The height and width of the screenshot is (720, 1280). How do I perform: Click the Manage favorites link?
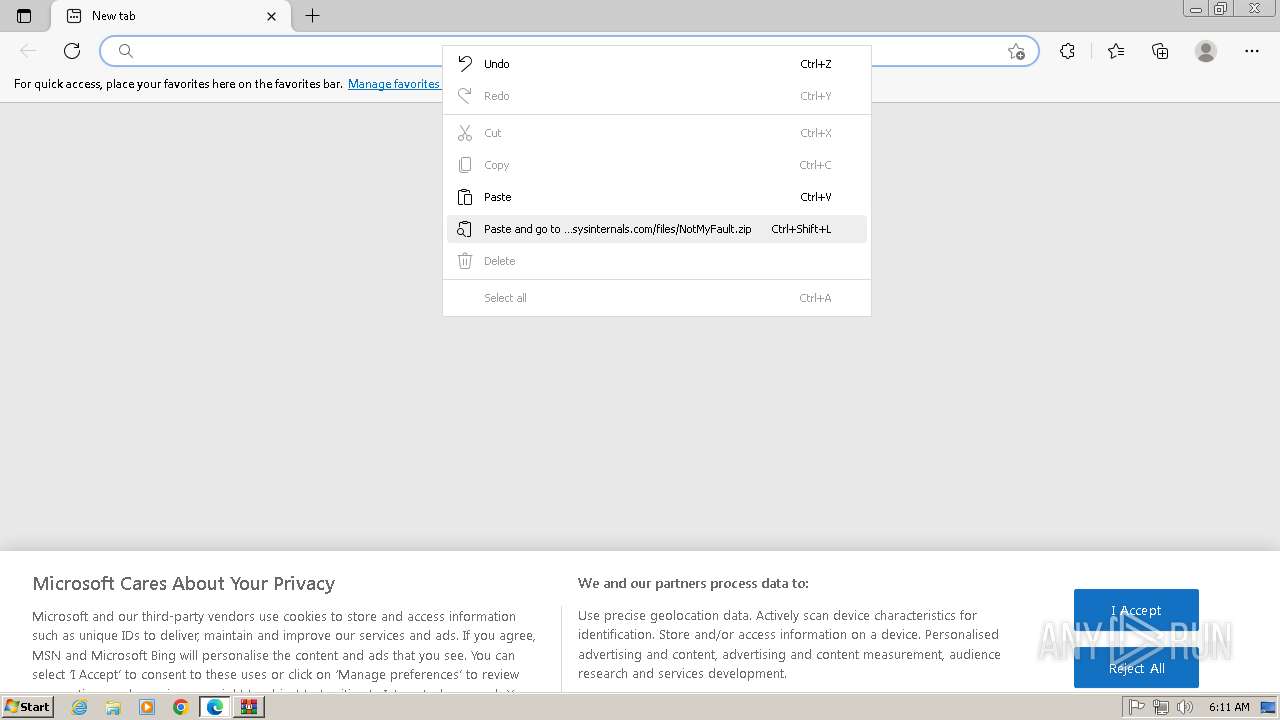tap(394, 84)
